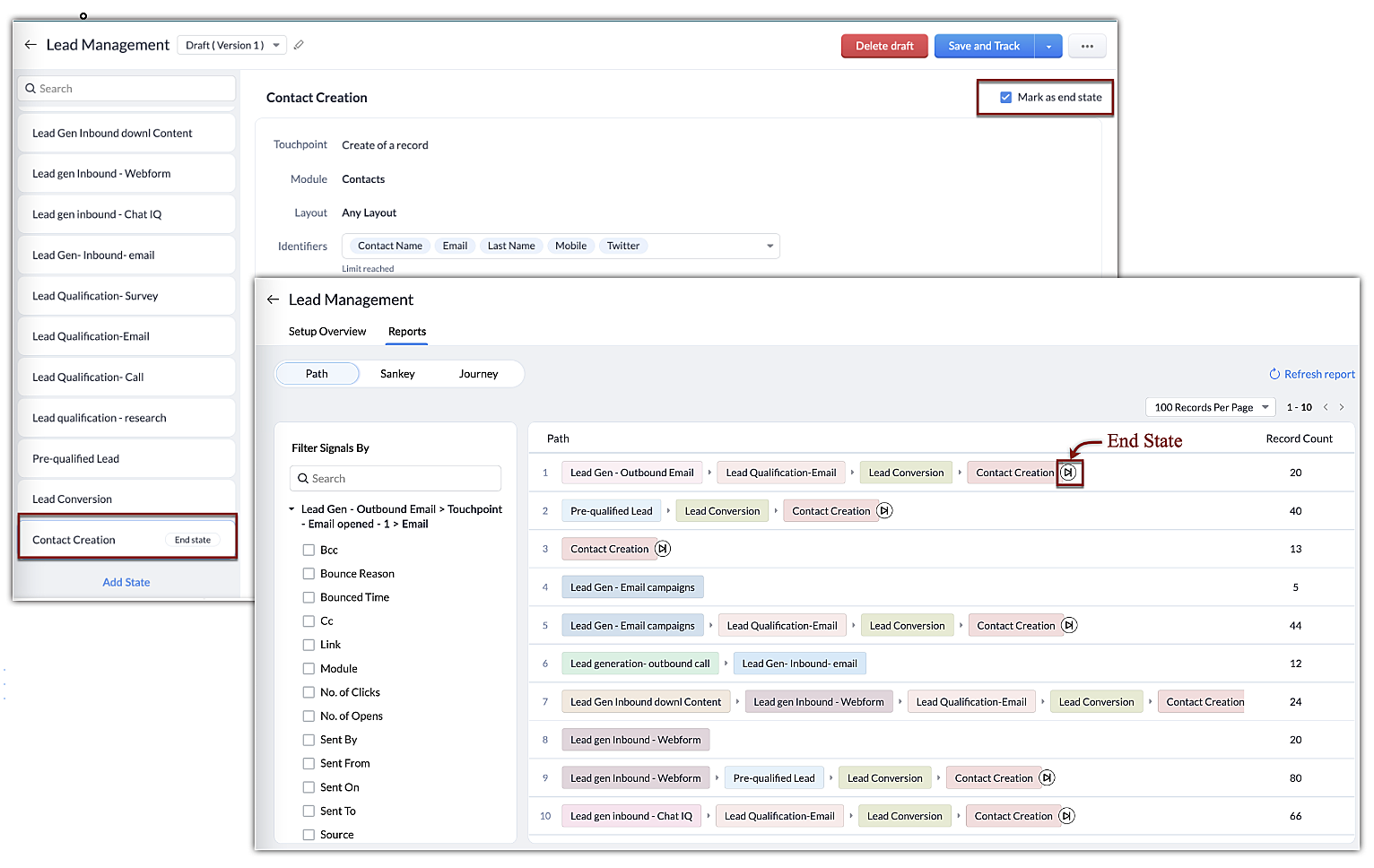
Task: Click the back arrow in Reports window
Action: click(x=274, y=299)
